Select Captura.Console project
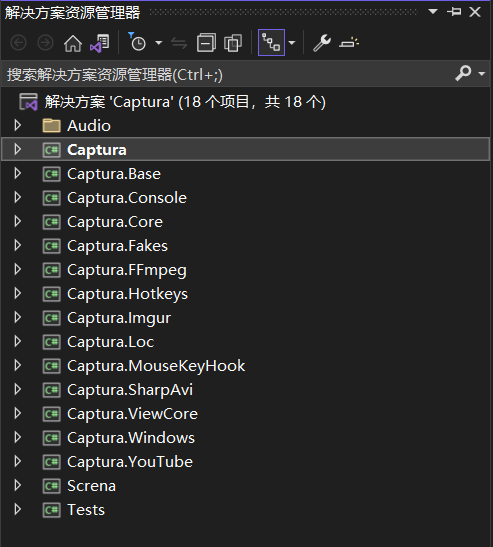 pyautogui.click(x=127, y=198)
